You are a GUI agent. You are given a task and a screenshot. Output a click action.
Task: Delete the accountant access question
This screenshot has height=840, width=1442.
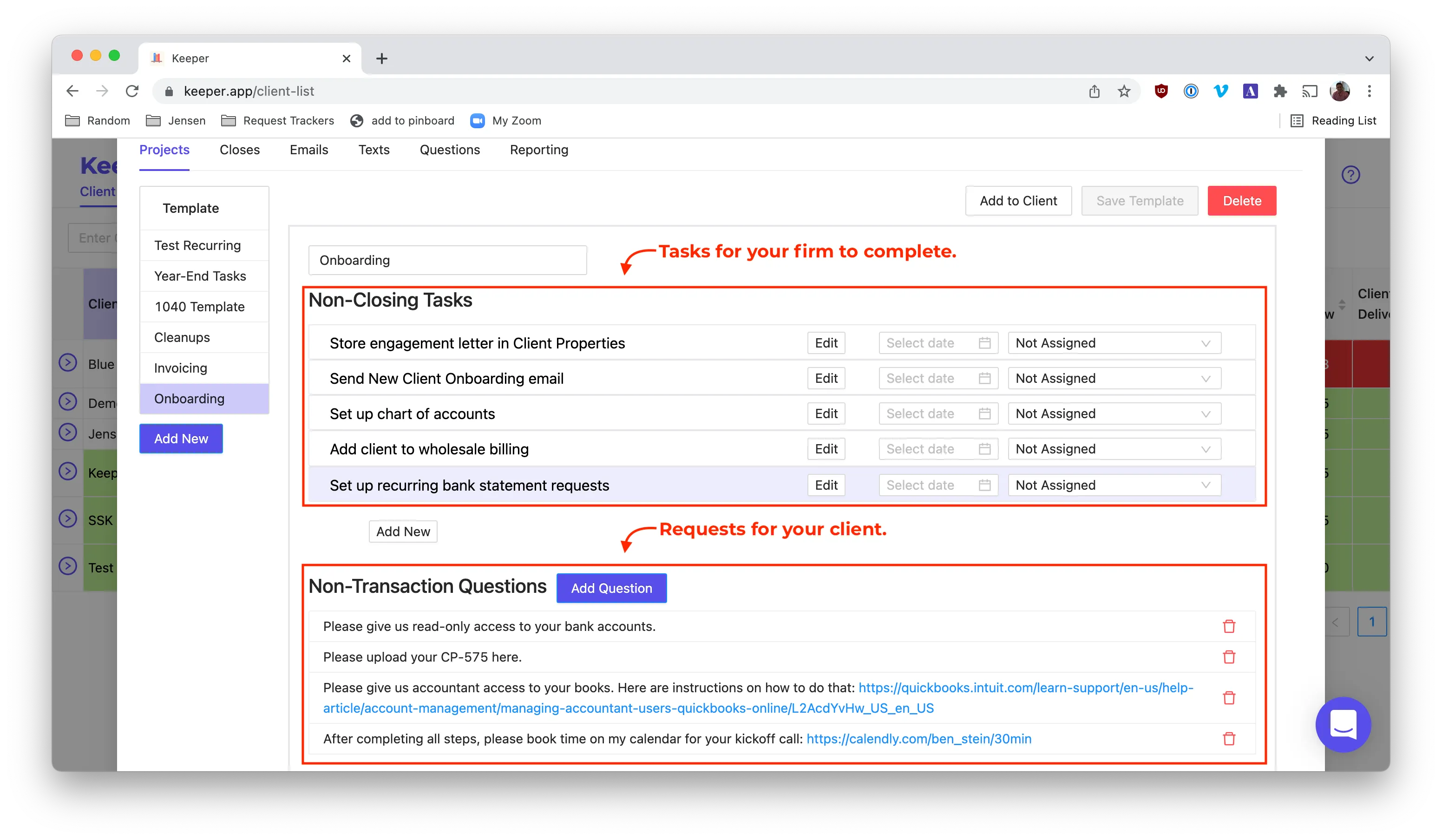coord(1229,697)
